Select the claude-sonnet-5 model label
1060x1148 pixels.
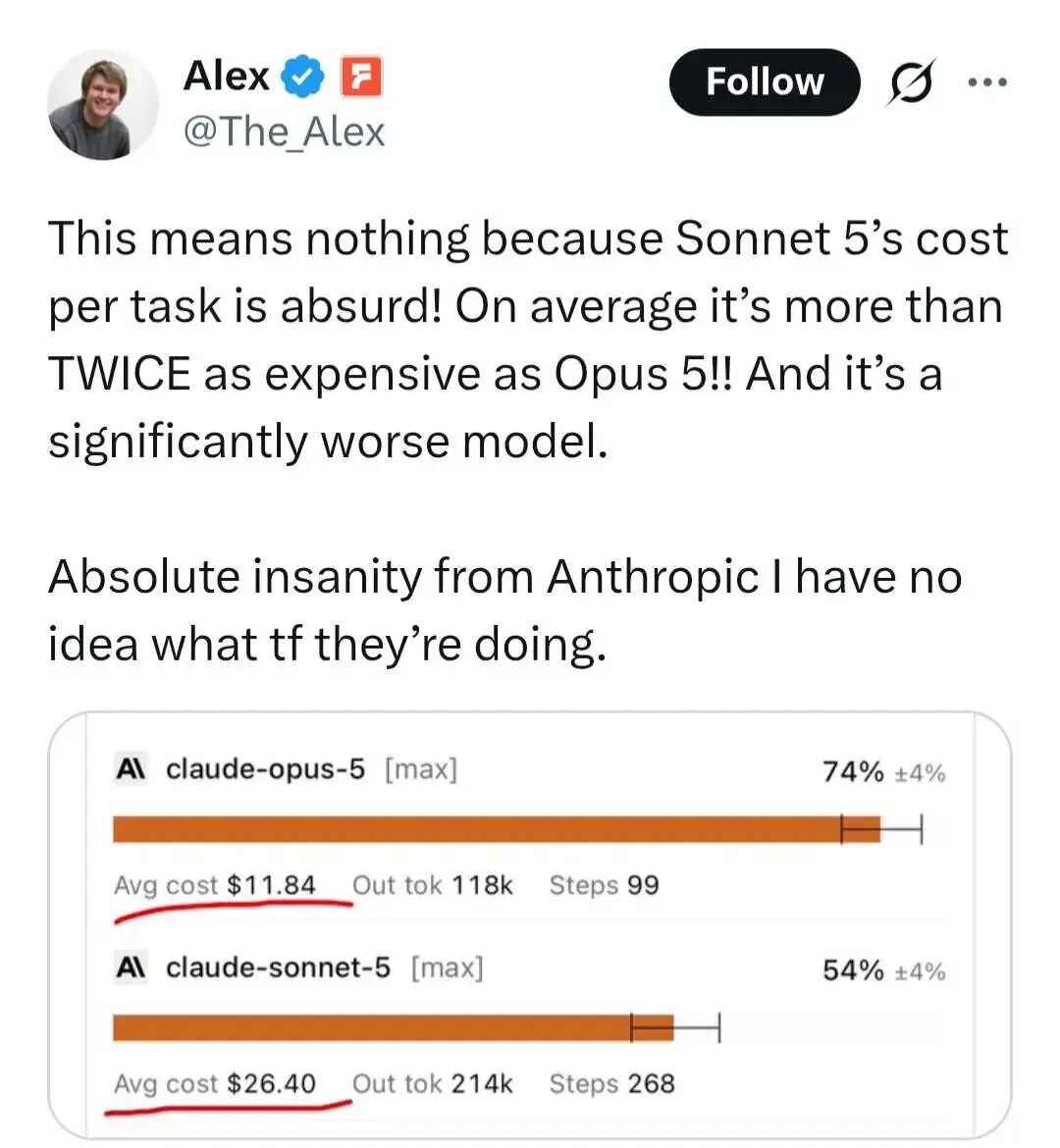(279, 967)
